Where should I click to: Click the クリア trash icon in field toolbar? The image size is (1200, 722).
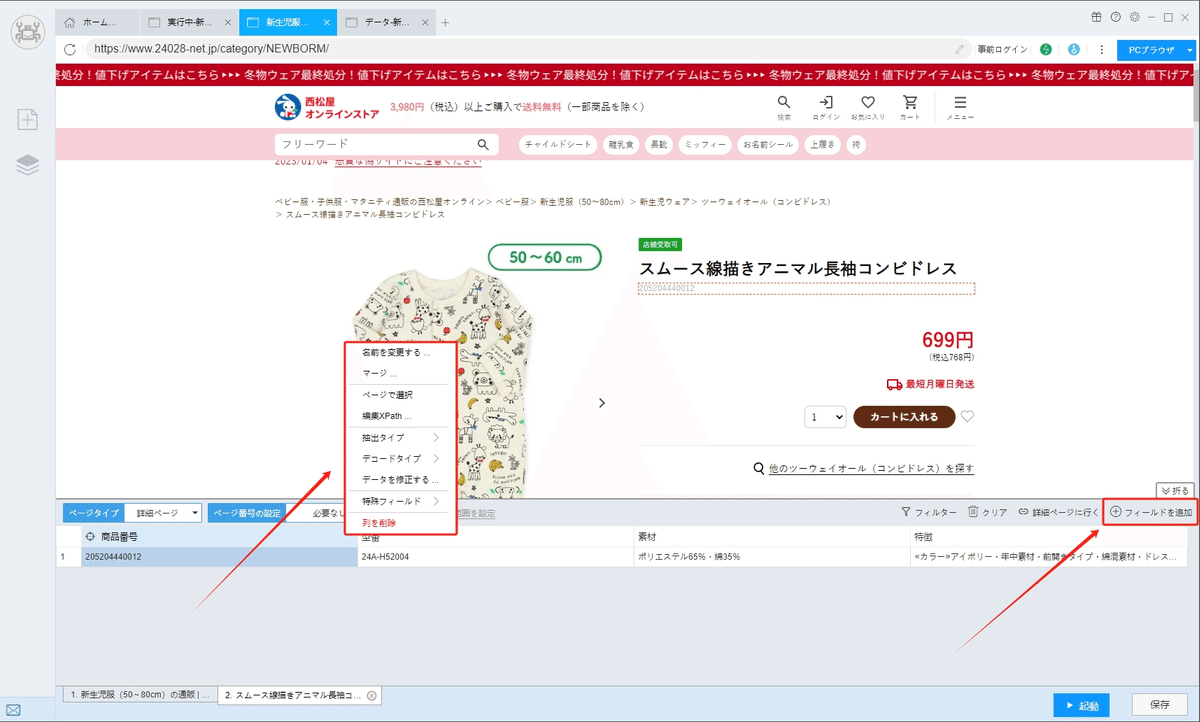[x=971, y=511]
